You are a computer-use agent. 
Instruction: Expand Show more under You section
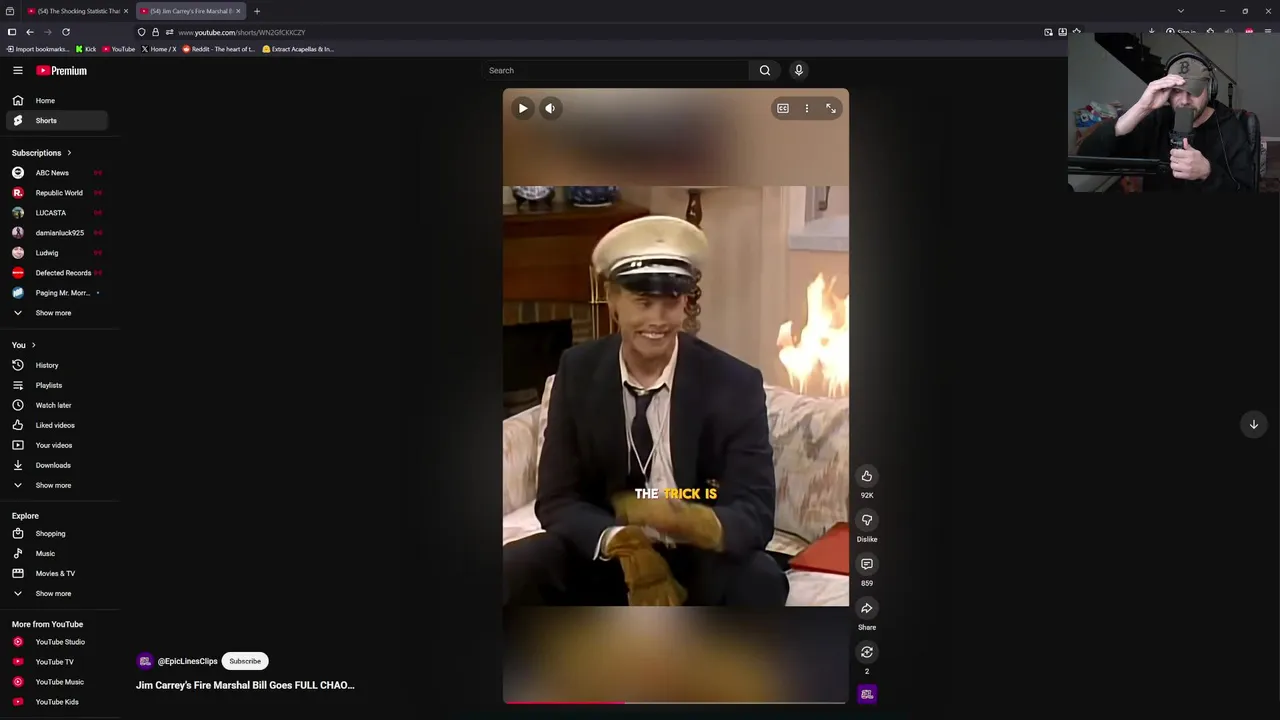pos(58,485)
